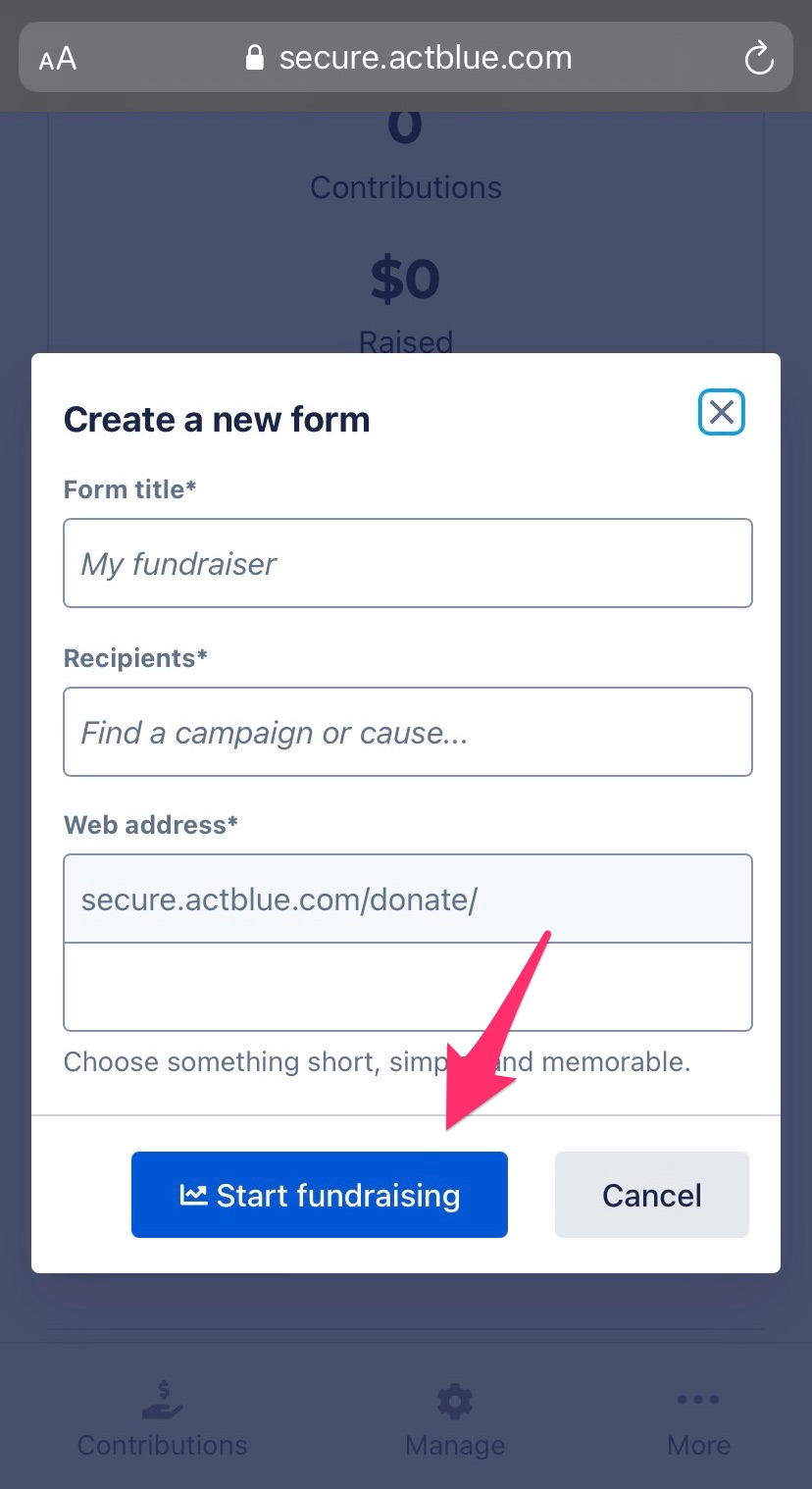Tap the More ellipsis icon
812x1489 pixels.
pos(698,1400)
